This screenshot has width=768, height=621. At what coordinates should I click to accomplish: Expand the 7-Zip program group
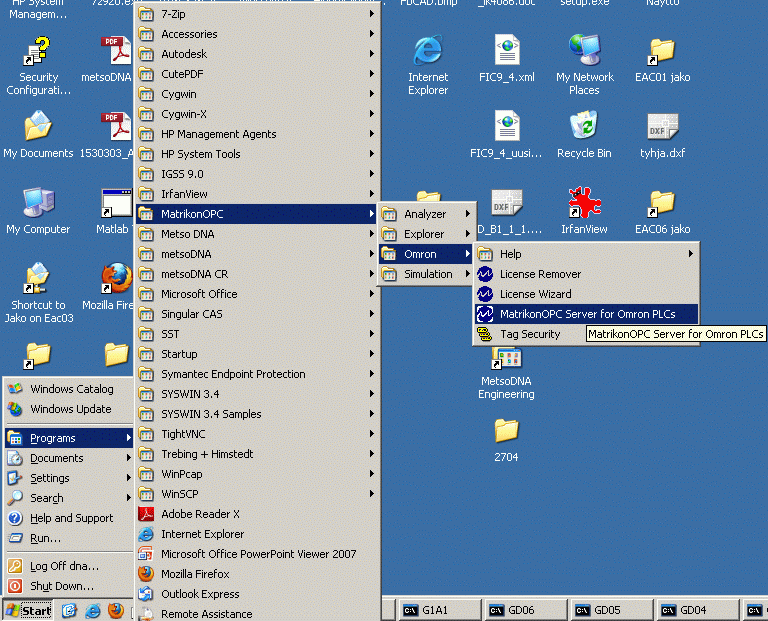click(x=257, y=14)
